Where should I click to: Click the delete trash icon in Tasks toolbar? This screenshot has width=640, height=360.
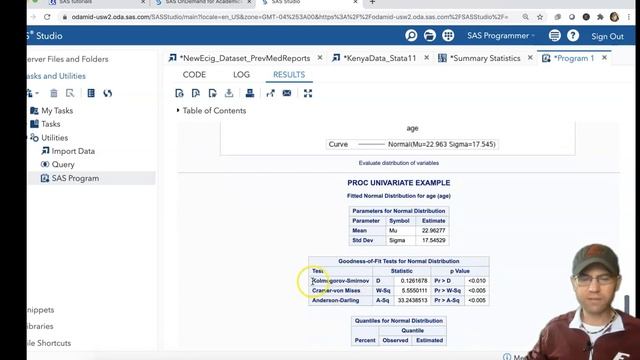click(53, 93)
